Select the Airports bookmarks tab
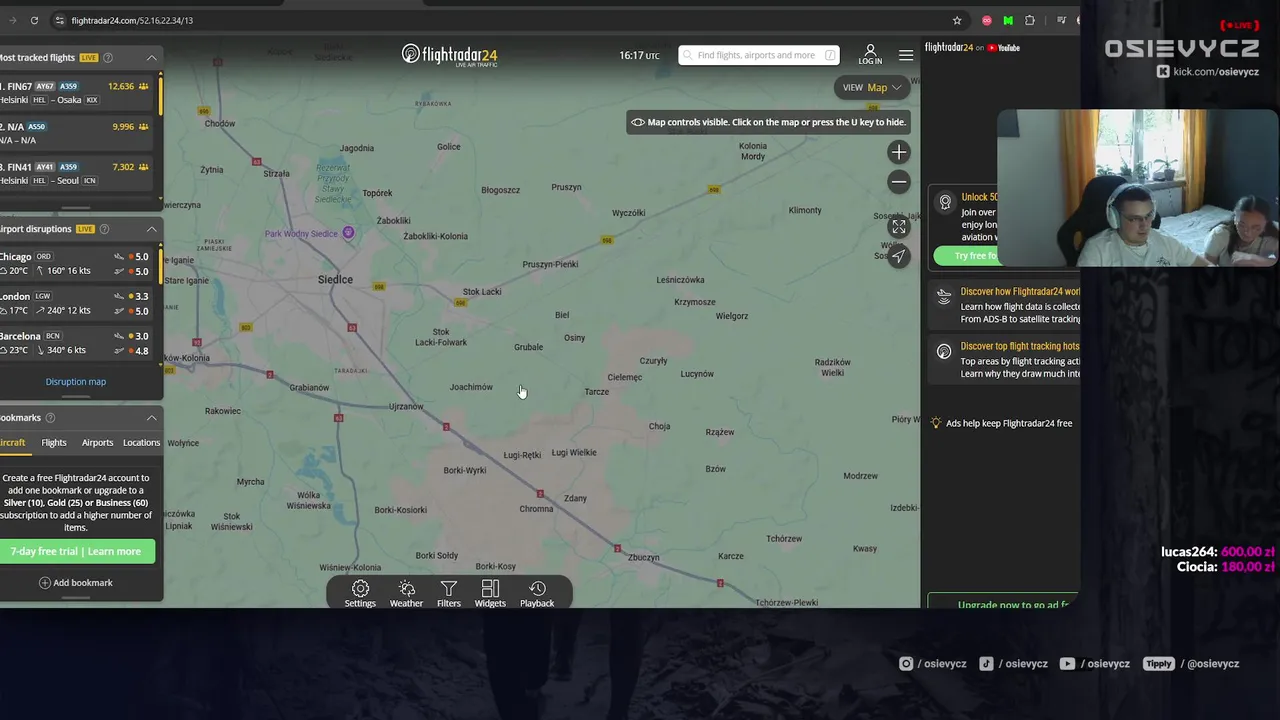Screen dimensions: 1280x720 (x=97, y=443)
